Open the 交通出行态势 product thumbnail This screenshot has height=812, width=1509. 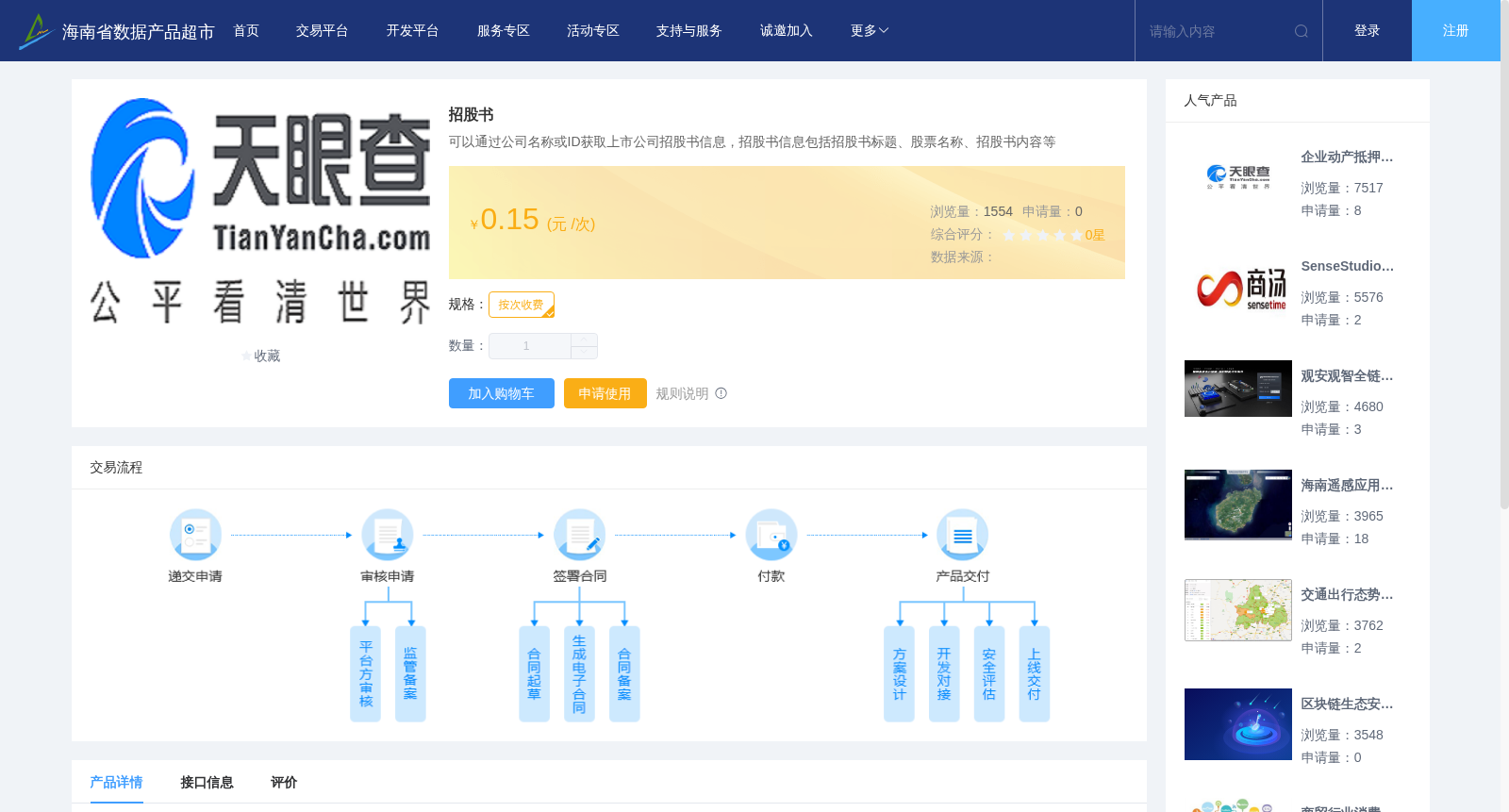click(1238, 610)
